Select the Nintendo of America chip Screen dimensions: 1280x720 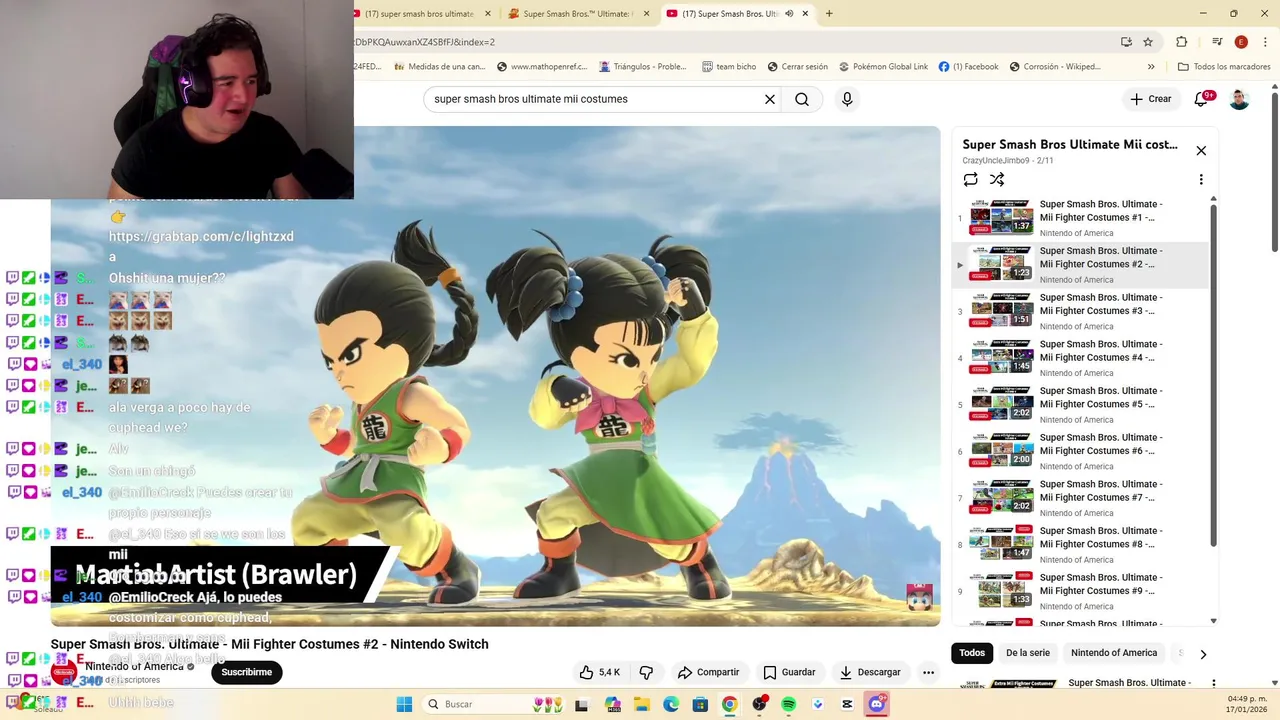tap(1114, 653)
